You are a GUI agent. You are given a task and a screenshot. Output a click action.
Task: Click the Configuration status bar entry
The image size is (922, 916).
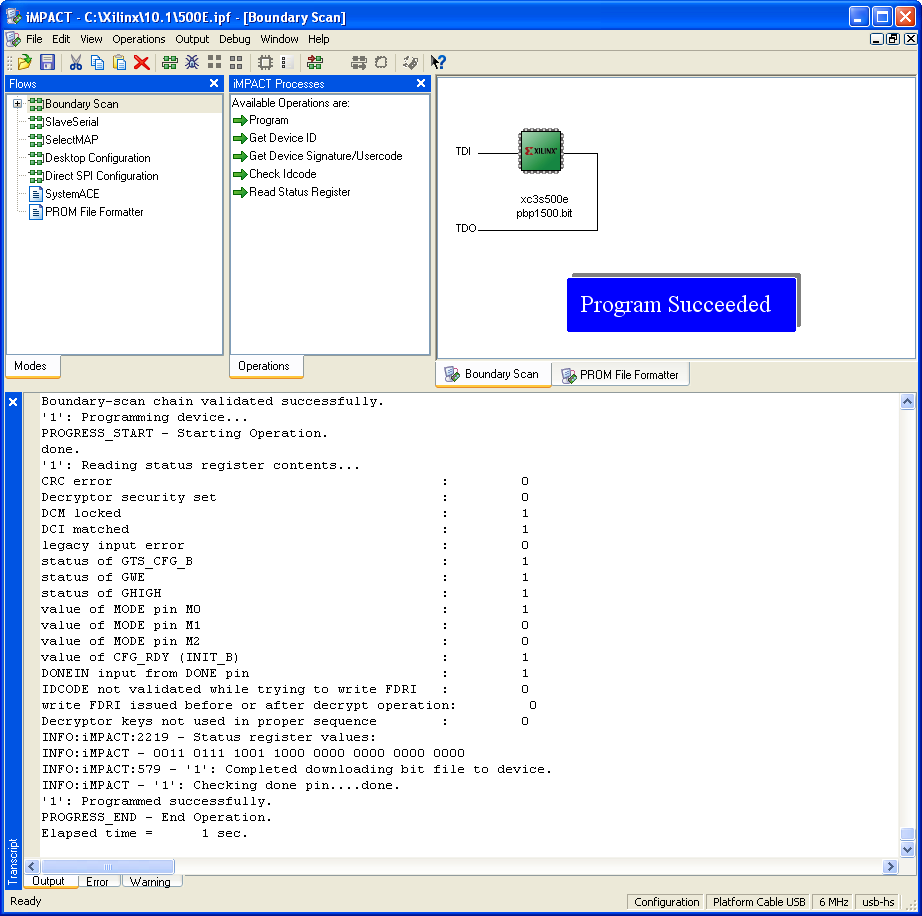coord(667,902)
